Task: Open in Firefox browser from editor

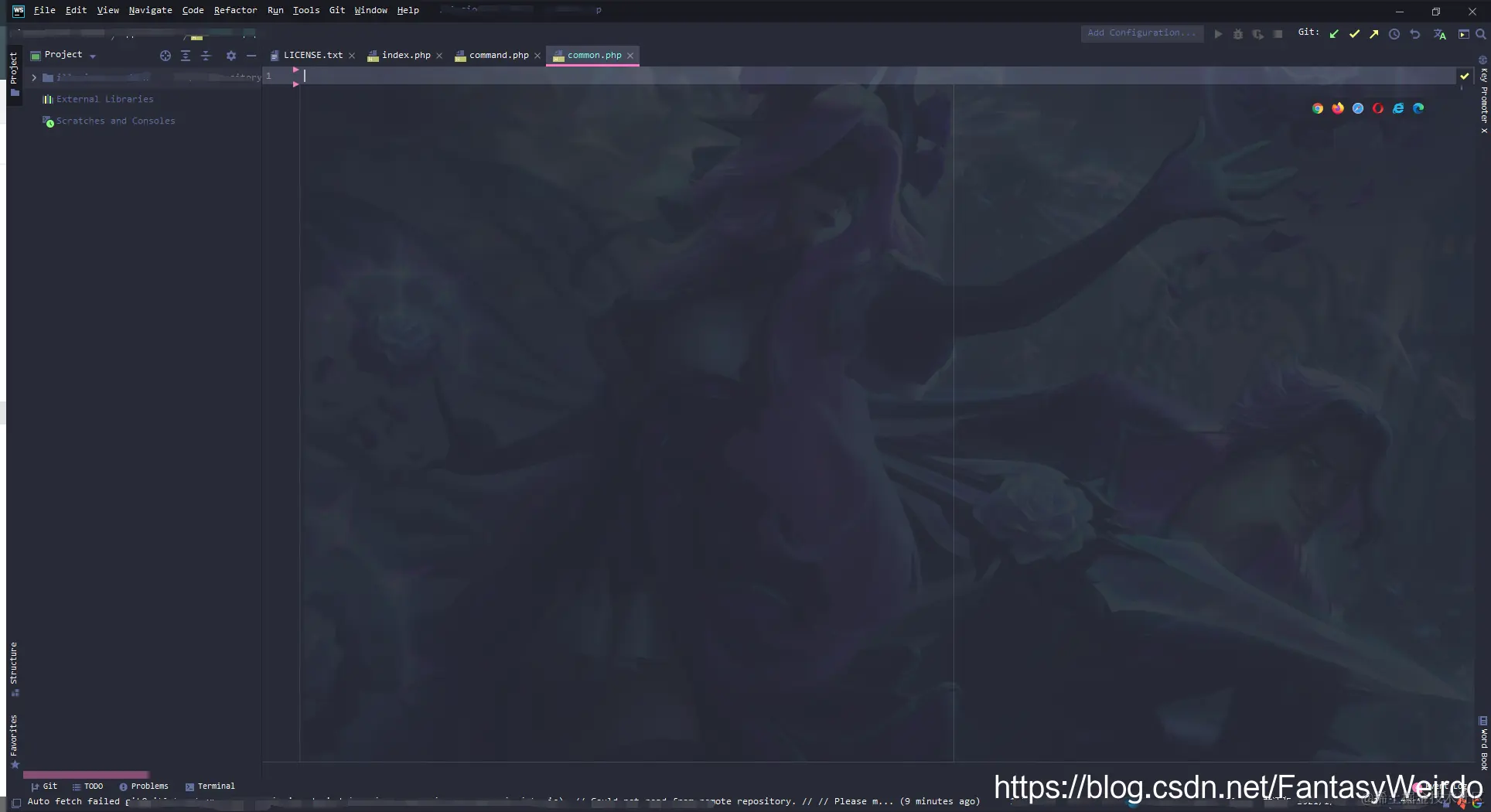Action: coord(1338,108)
